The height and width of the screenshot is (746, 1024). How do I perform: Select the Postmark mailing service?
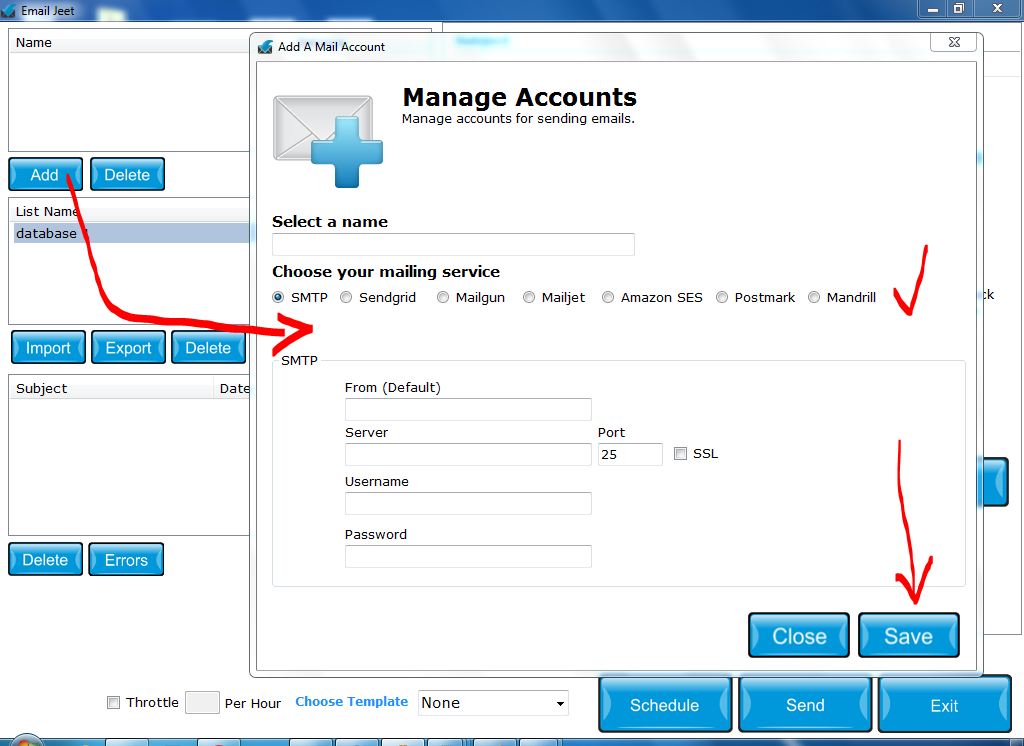click(722, 297)
